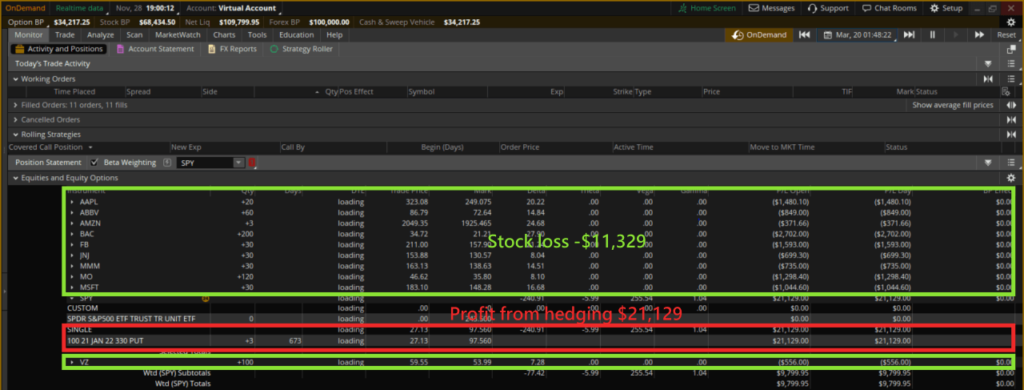Open Working Orders column settings icon

(x=1005, y=91)
